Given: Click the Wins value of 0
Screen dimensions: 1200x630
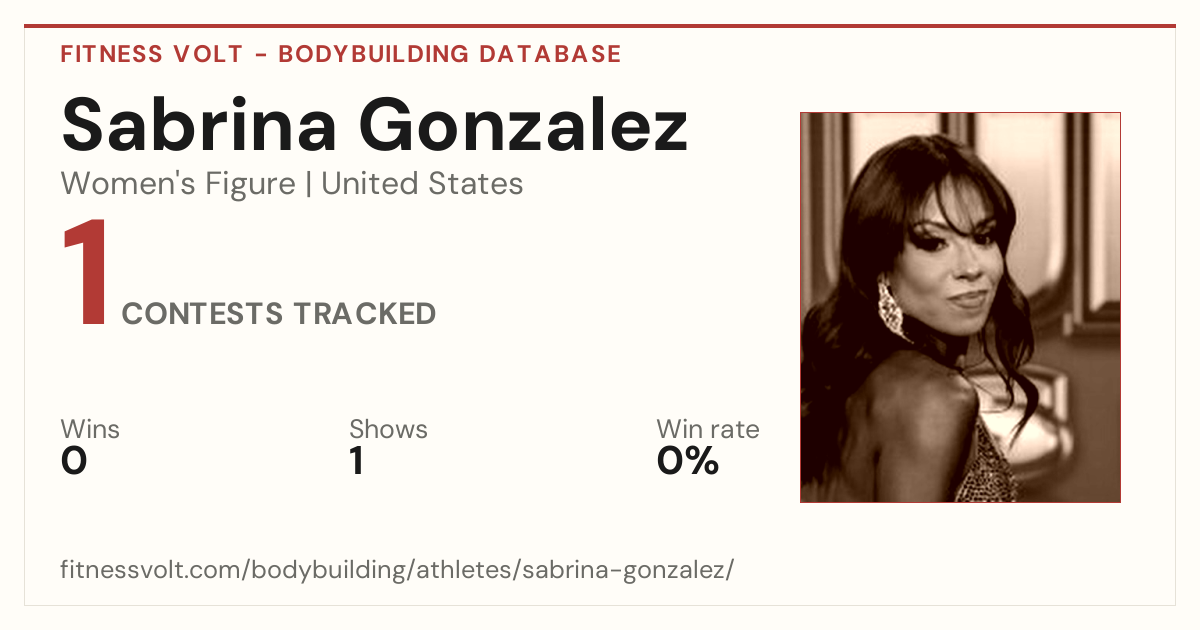Looking at the screenshot, I should pos(74,461).
